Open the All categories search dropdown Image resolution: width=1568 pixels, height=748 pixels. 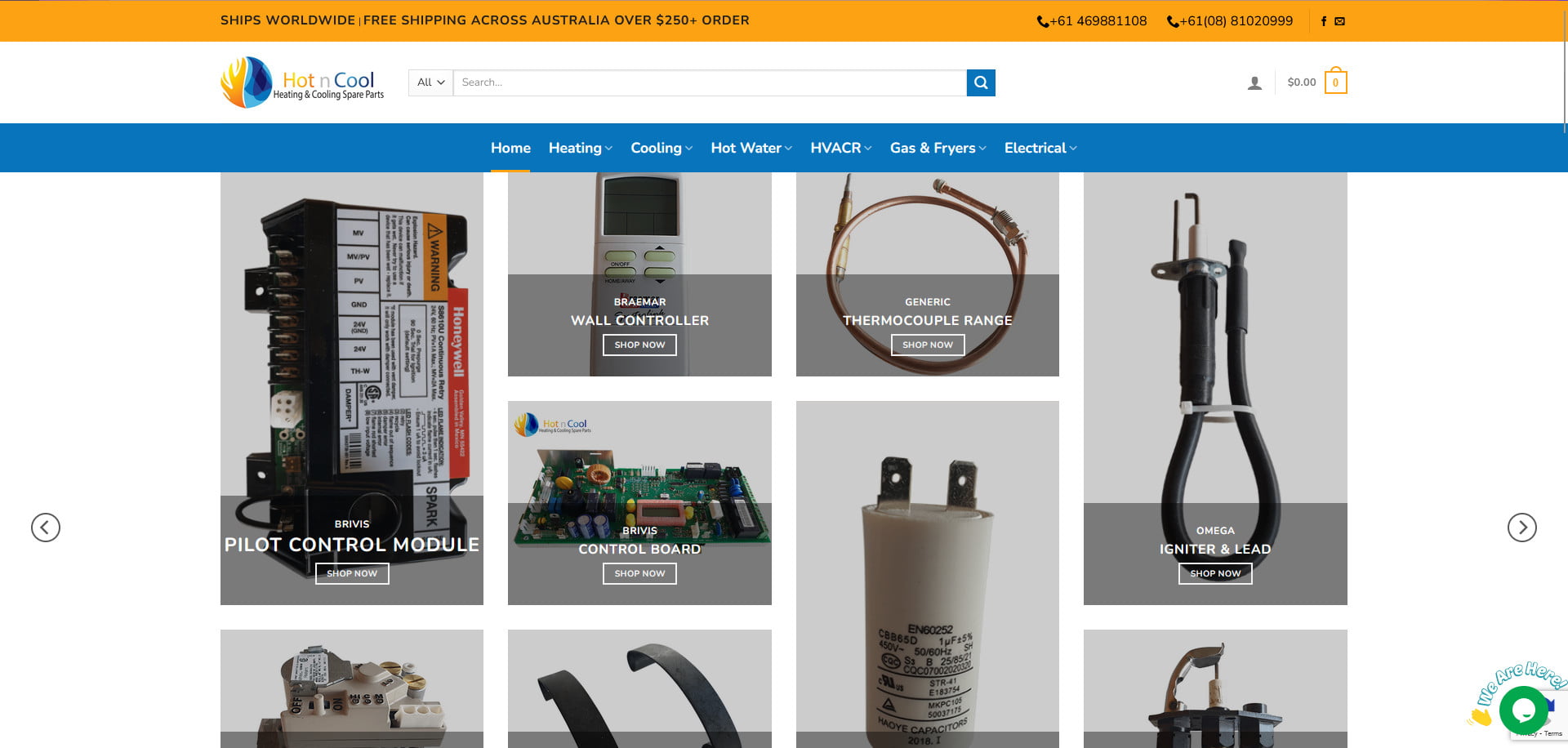pyautogui.click(x=430, y=82)
